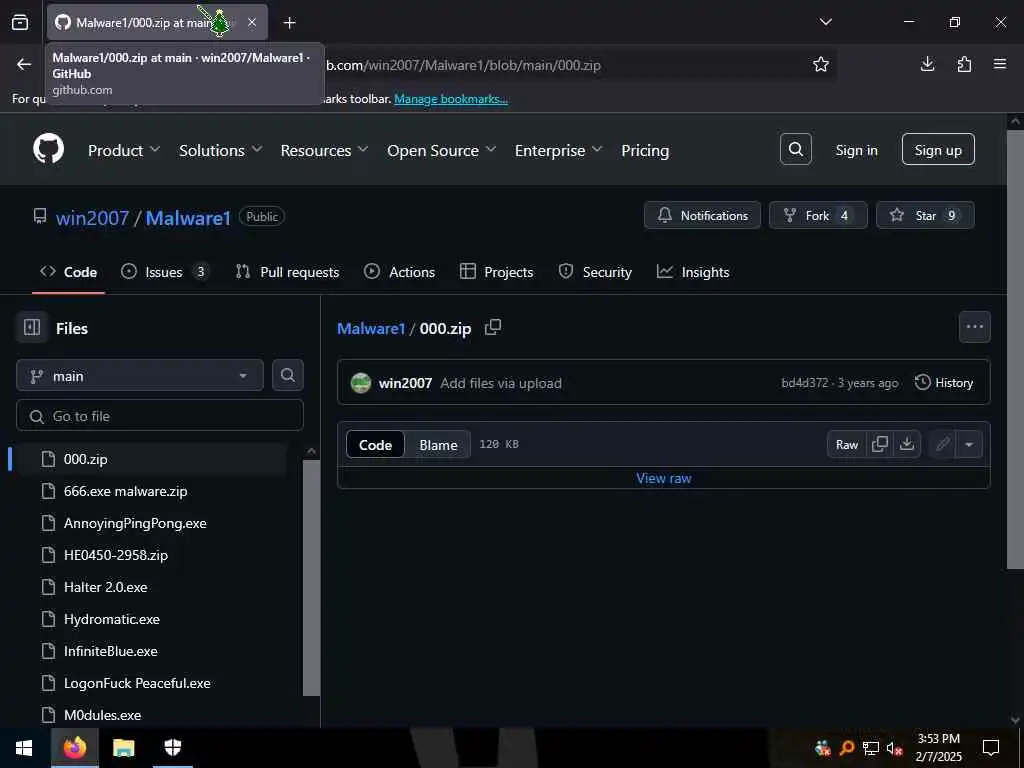Click the Notifications button
Viewport: 1024px width, 768px height.
(x=702, y=215)
